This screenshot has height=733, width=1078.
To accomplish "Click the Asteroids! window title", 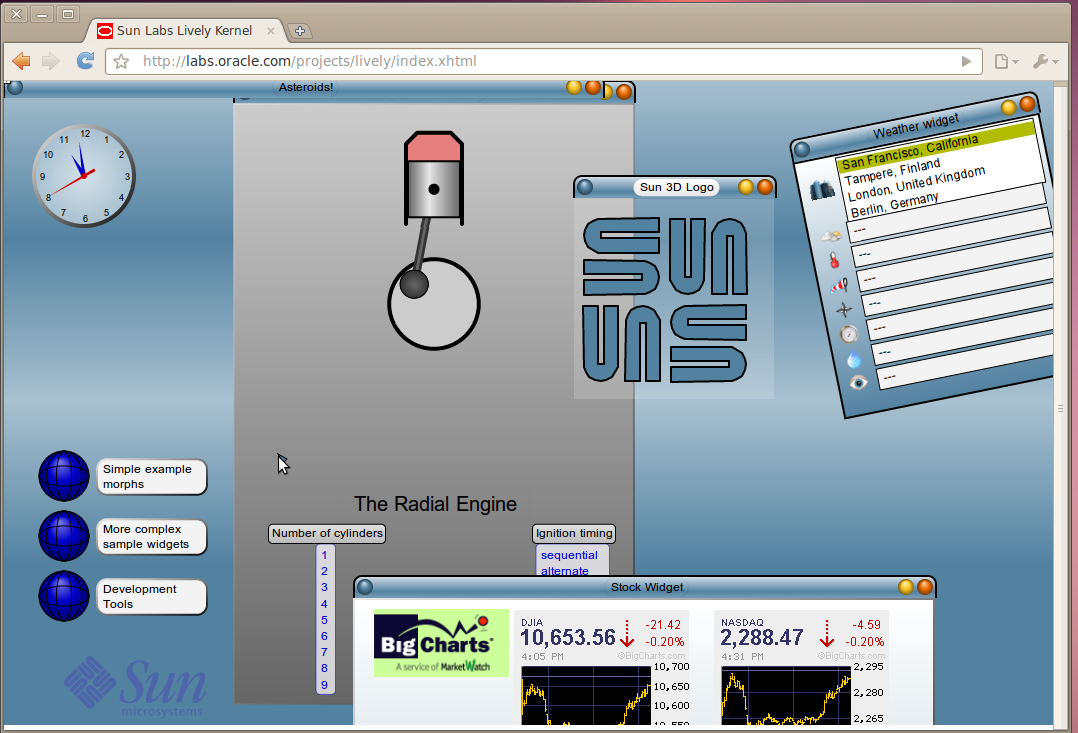I will pos(306,87).
